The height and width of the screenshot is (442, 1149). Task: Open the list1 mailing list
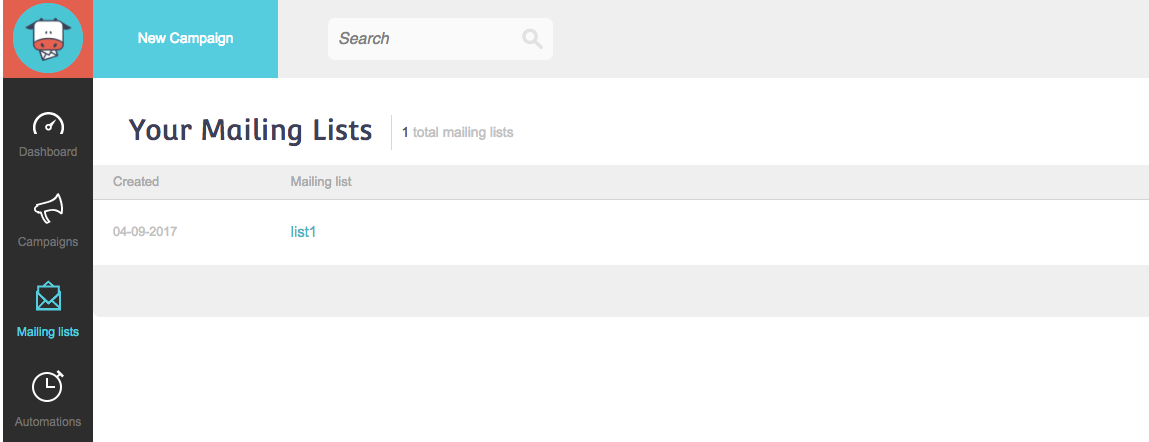click(x=303, y=232)
